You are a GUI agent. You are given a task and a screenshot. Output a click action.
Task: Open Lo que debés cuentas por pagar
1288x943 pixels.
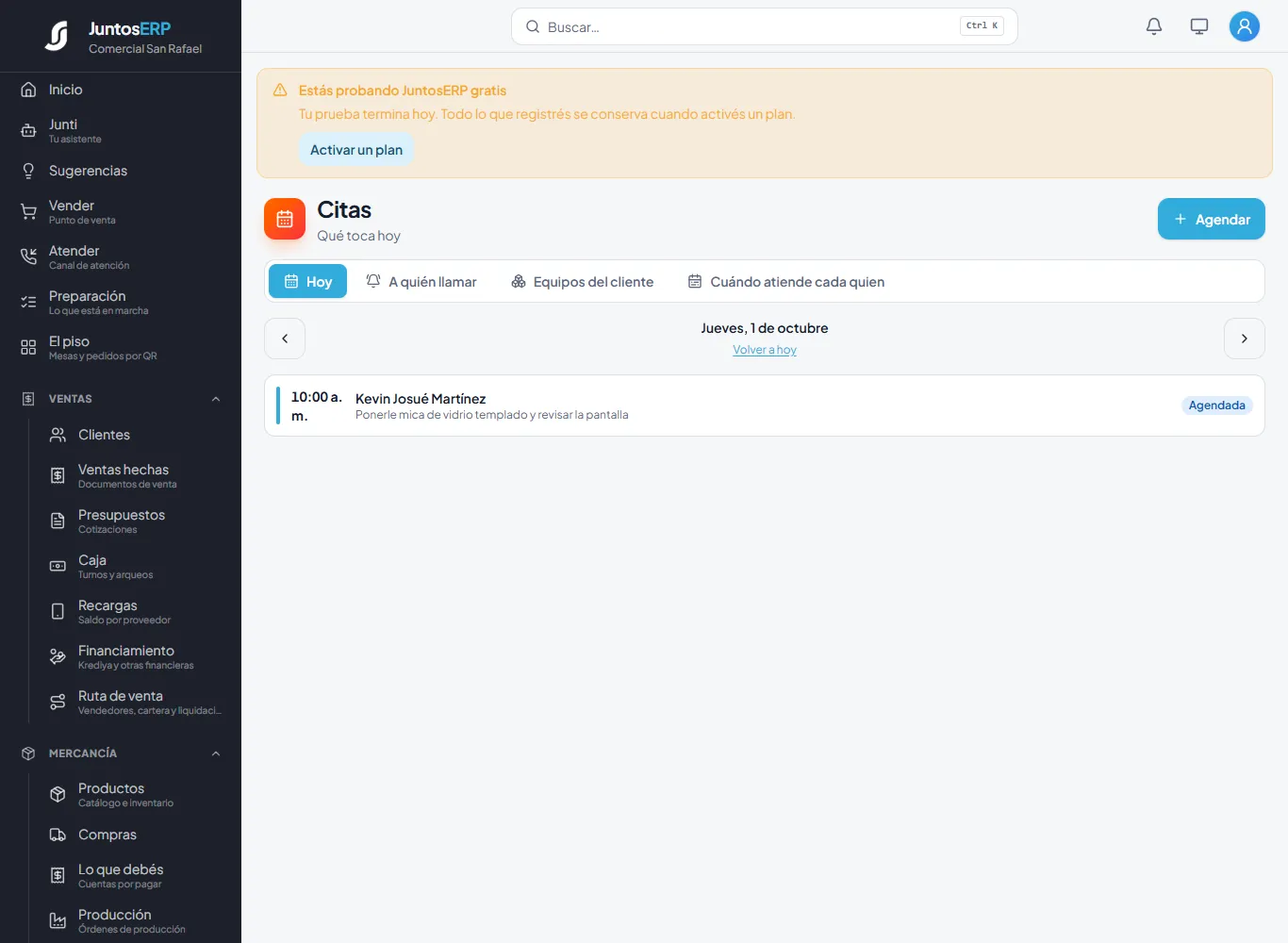pos(135,875)
